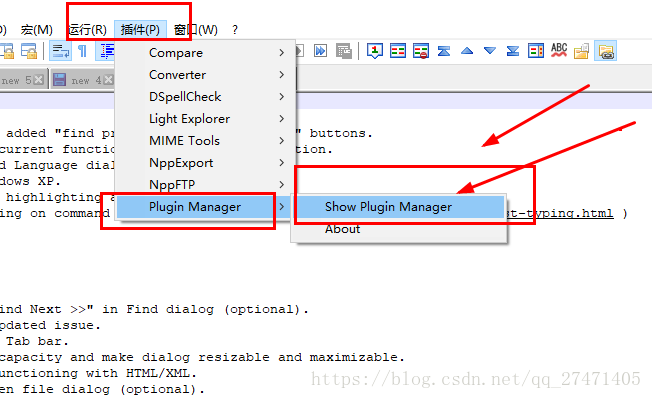
Task: Open the Light Explorer folder icon
Action: point(582,51)
